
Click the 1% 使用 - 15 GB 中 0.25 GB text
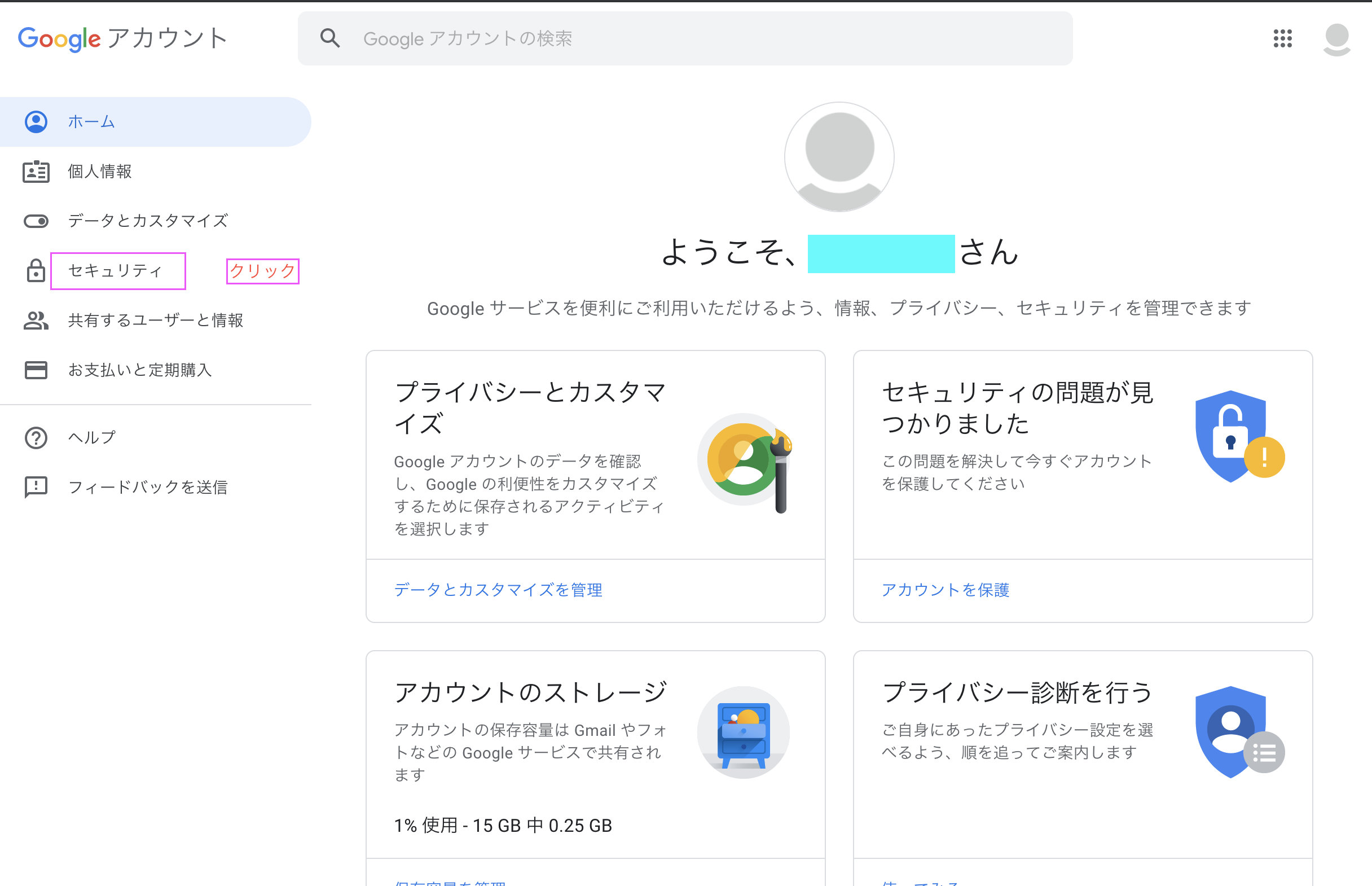tap(503, 825)
